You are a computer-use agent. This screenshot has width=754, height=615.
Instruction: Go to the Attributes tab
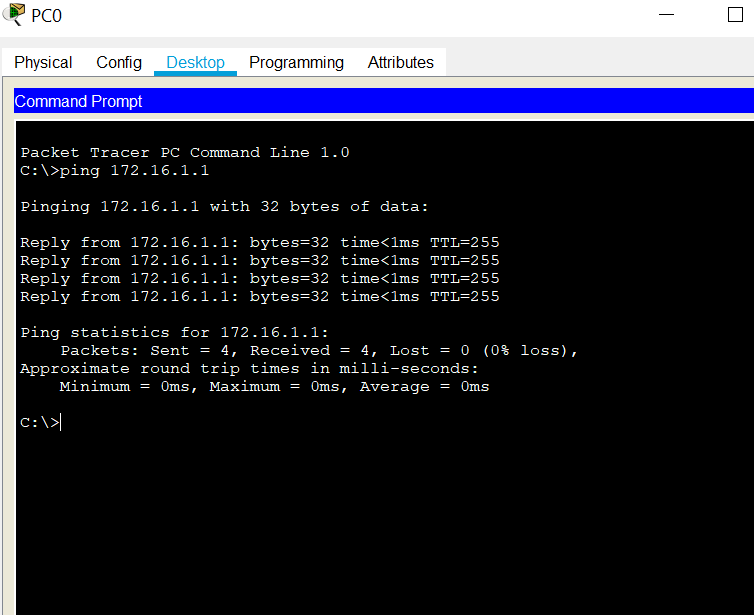coord(401,63)
